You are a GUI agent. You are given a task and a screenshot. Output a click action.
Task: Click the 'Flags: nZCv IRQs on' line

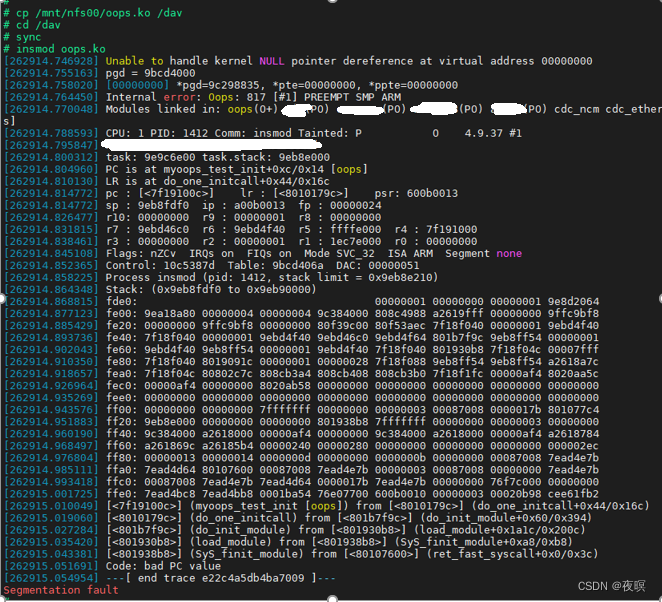tap(263, 254)
